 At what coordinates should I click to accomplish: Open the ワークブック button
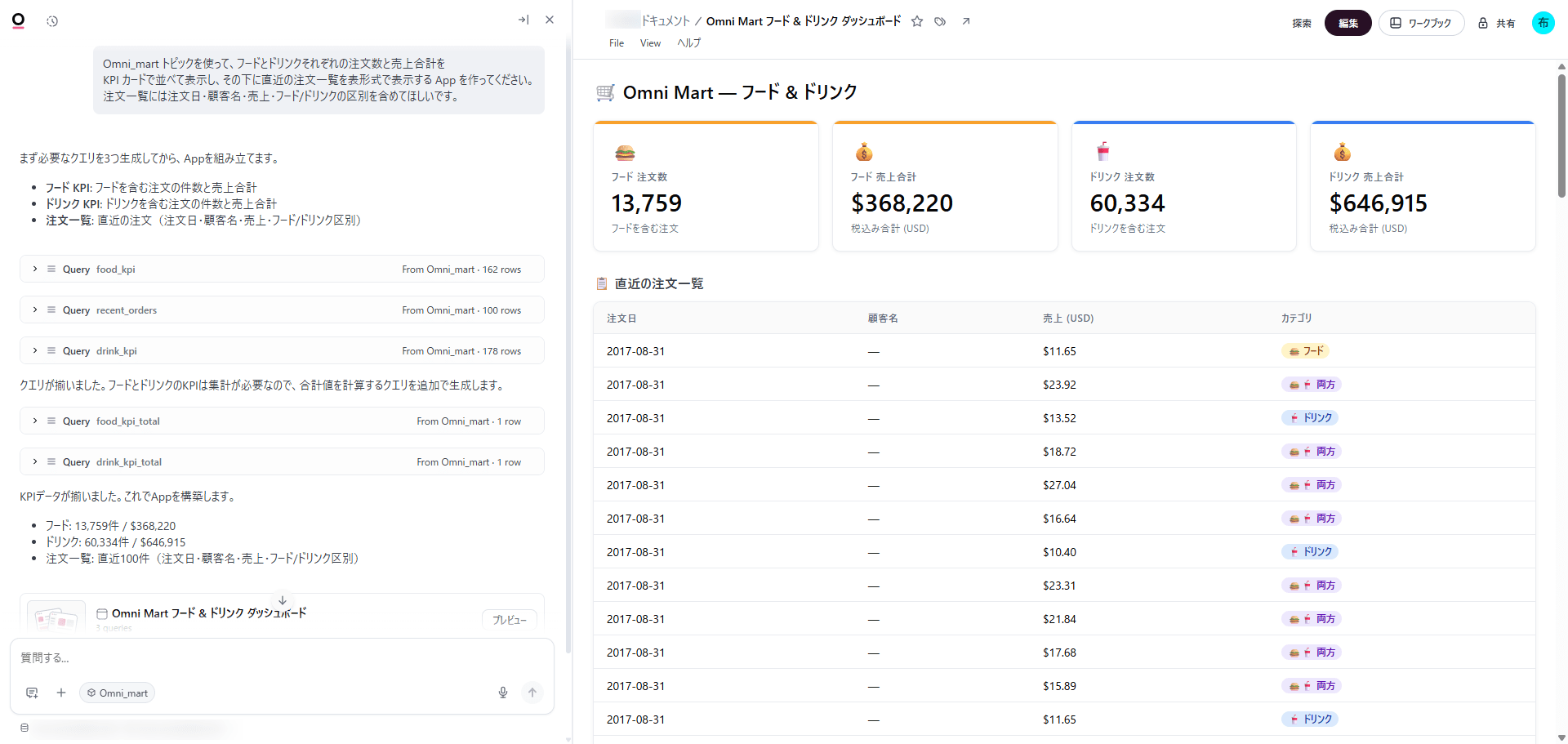(x=1421, y=23)
